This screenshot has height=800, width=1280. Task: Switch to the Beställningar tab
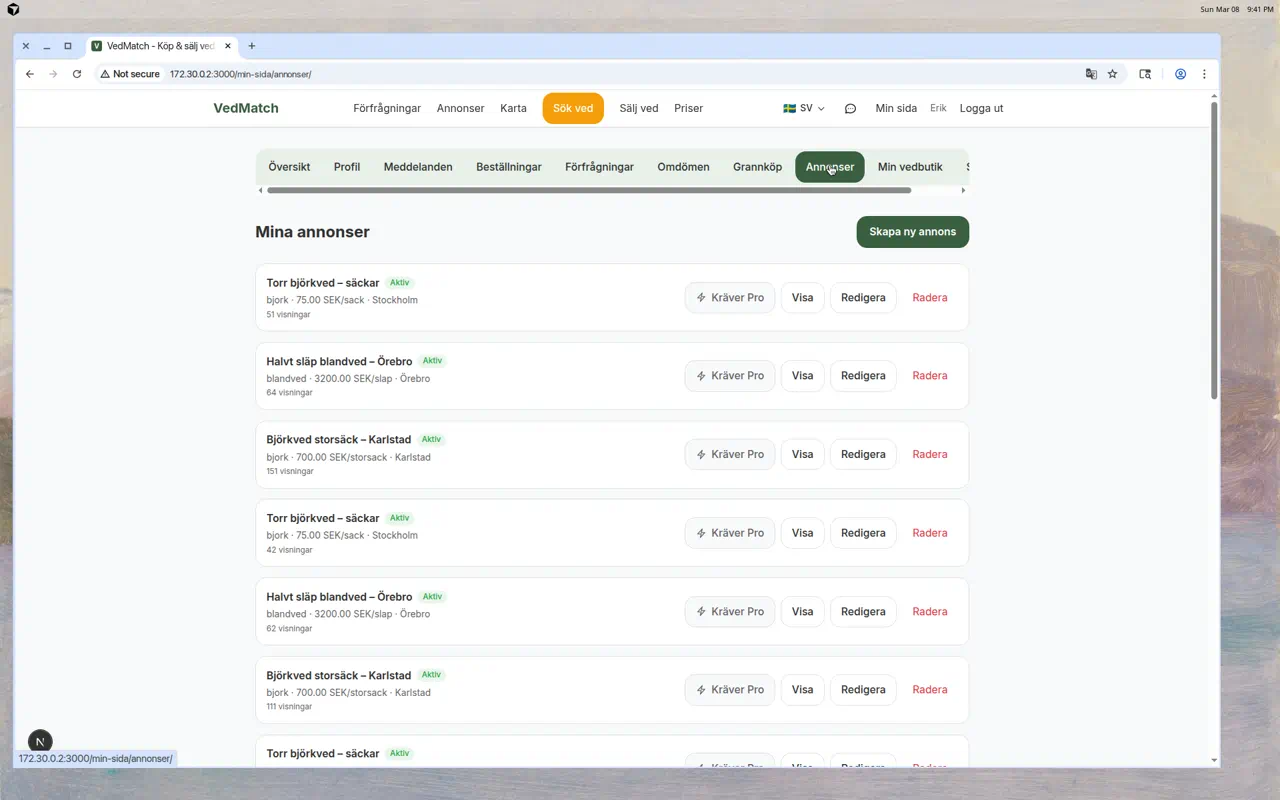508,167
